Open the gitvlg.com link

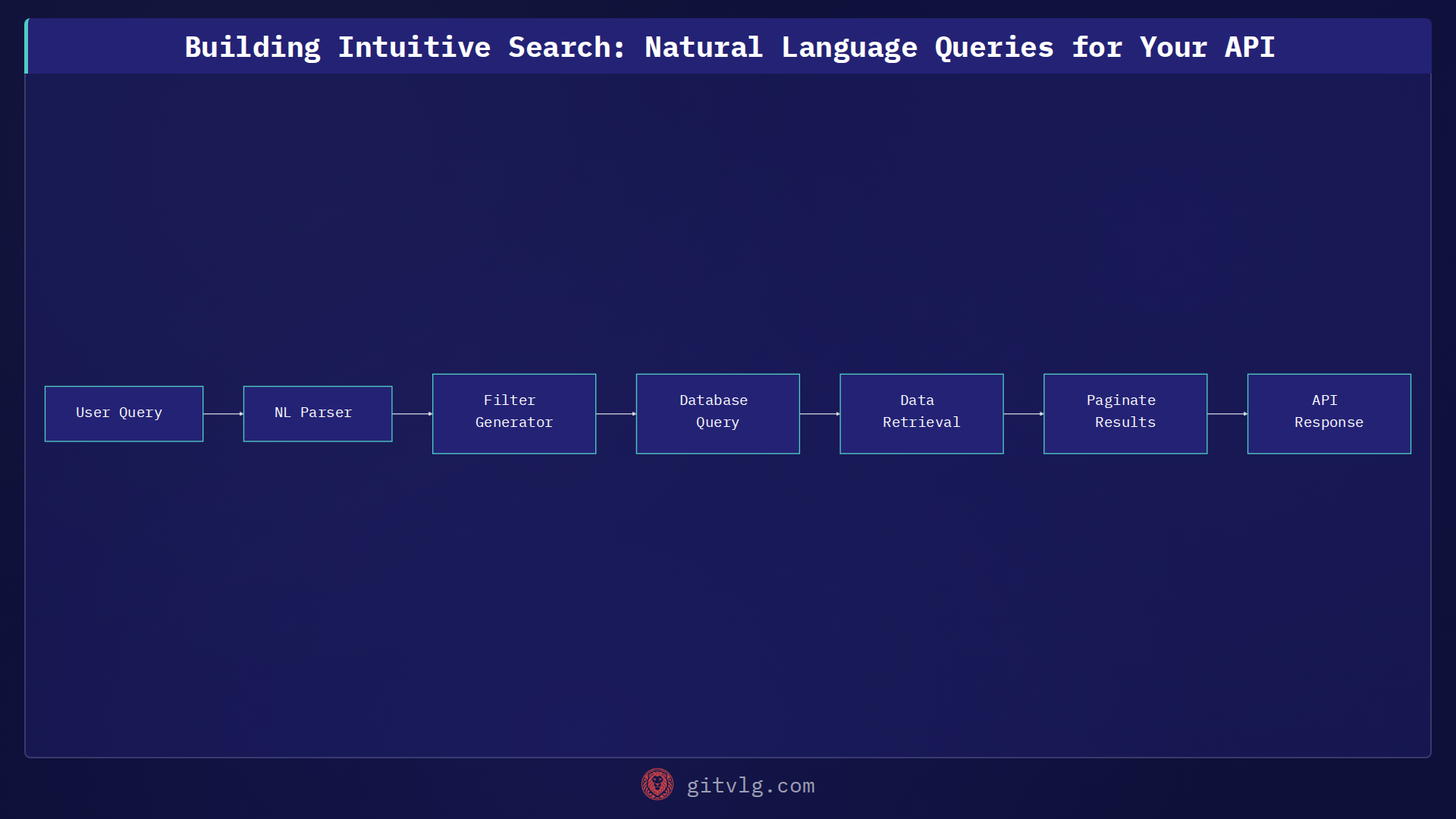(x=751, y=786)
